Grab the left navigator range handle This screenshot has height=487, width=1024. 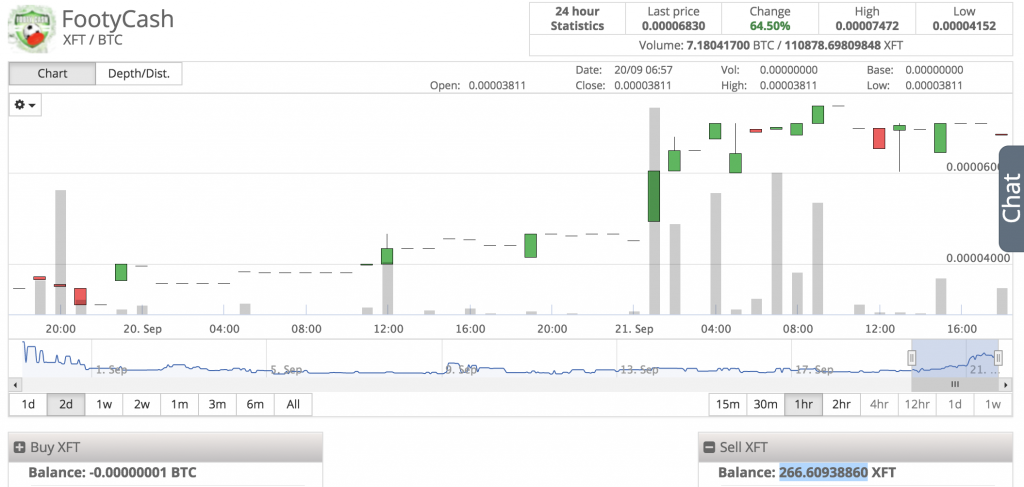pyautogui.click(x=912, y=358)
